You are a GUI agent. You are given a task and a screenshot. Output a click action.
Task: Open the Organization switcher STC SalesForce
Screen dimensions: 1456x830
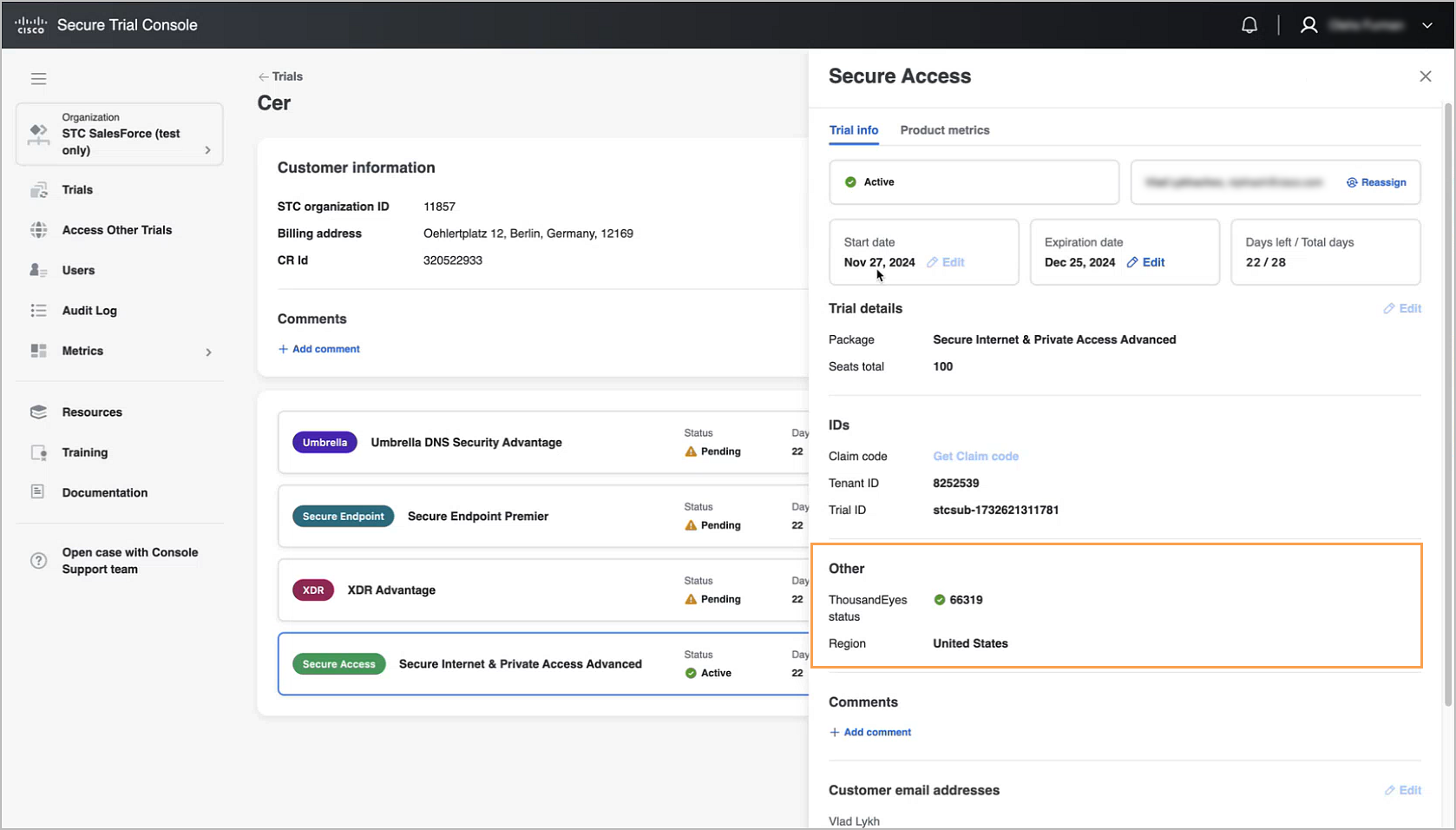click(120, 134)
